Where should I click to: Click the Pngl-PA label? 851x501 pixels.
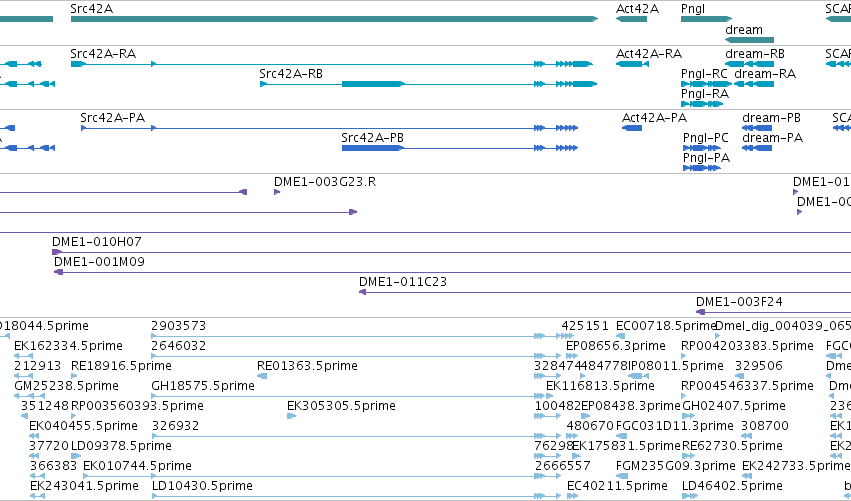706,158
